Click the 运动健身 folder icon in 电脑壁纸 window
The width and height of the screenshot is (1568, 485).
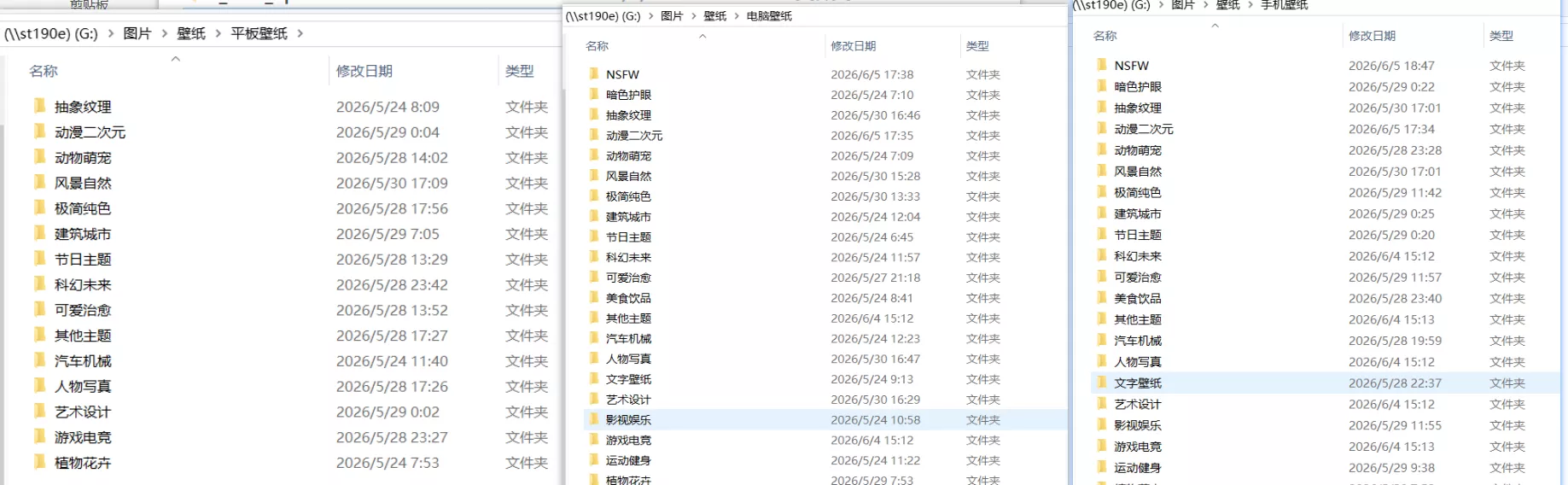point(594,460)
